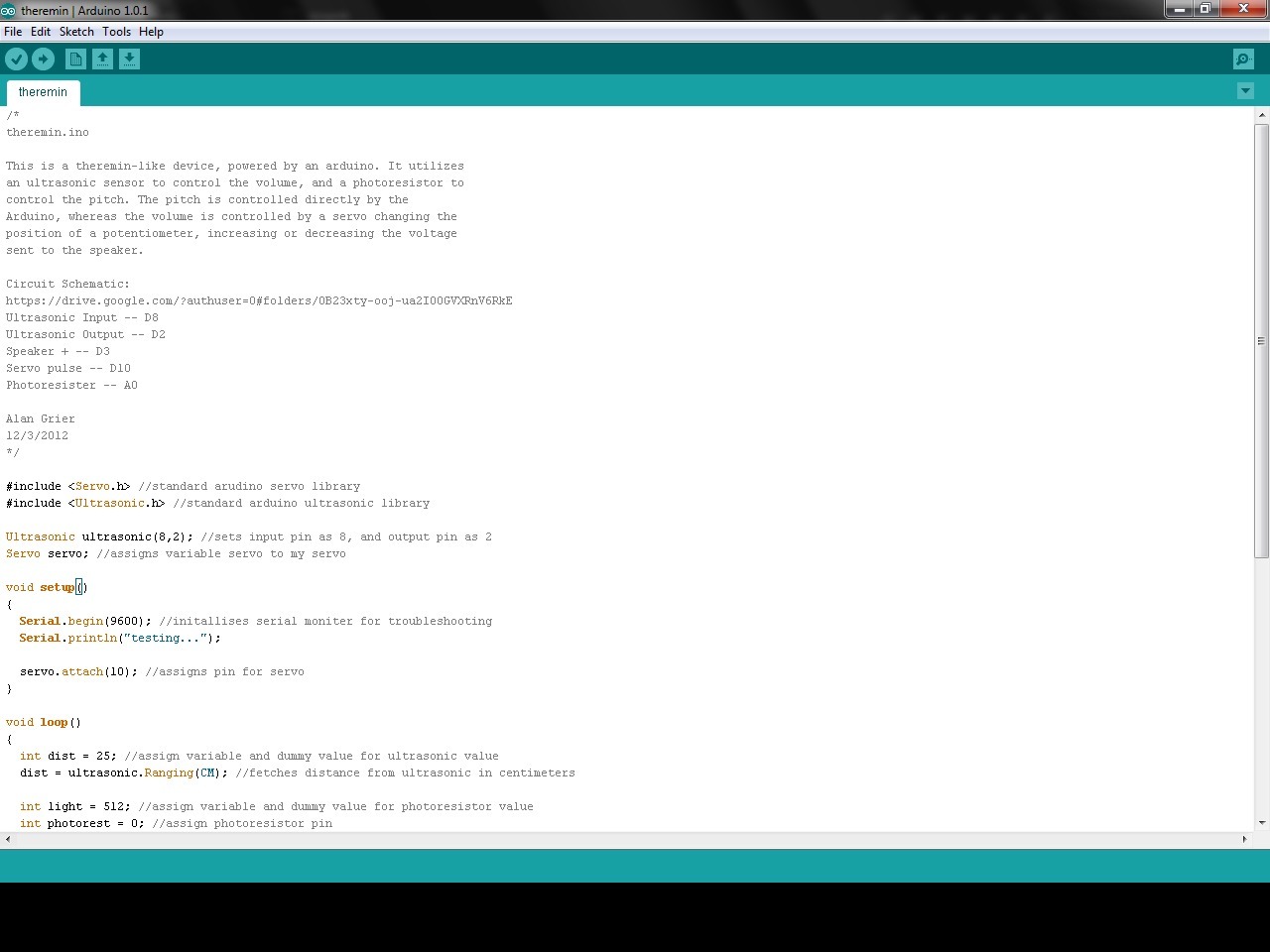Open the Edit menu
Viewport: 1270px width, 952px height.
(41, 32)
